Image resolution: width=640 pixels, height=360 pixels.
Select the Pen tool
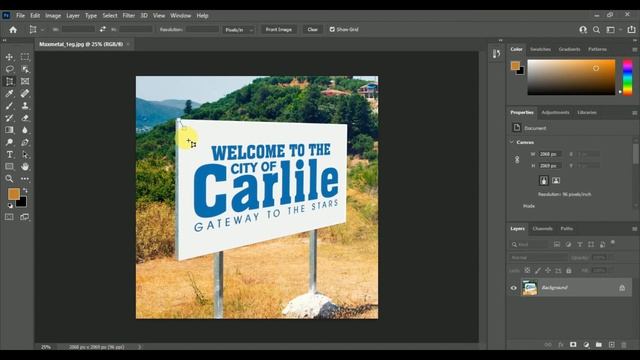[x=25, y=142]
